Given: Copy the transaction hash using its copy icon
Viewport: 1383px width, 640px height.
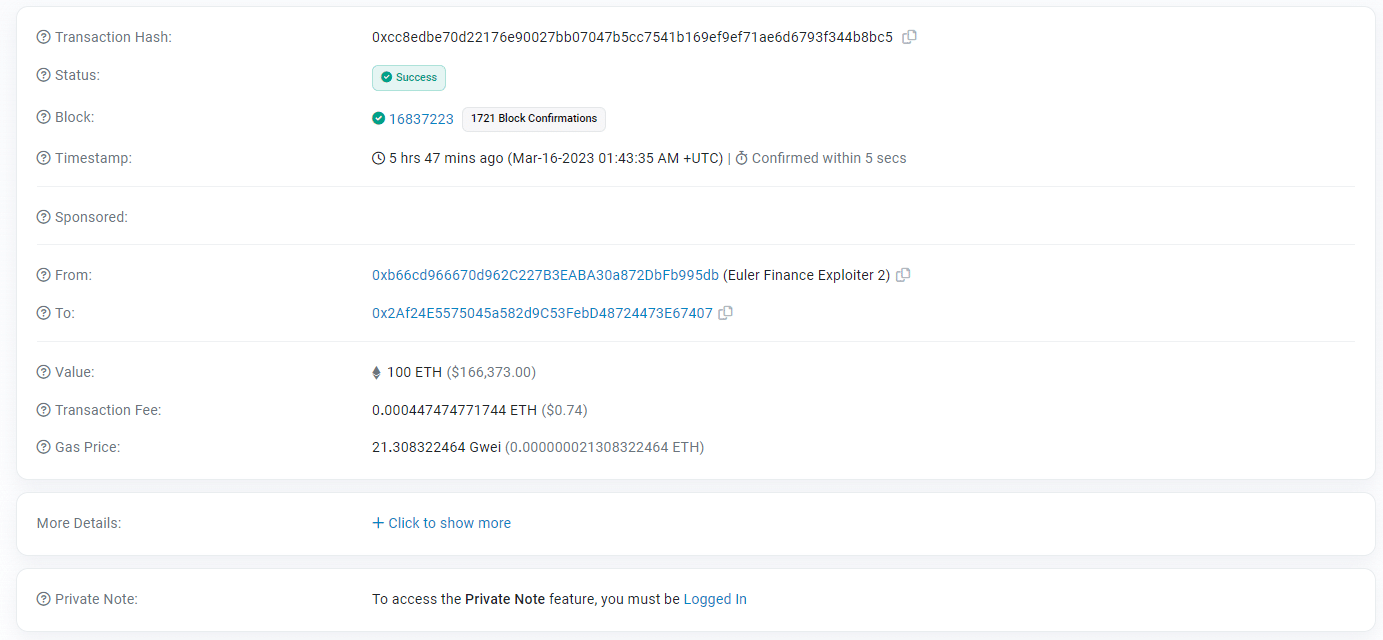Looking at the screenshot, I should click(x=909, y=36).
